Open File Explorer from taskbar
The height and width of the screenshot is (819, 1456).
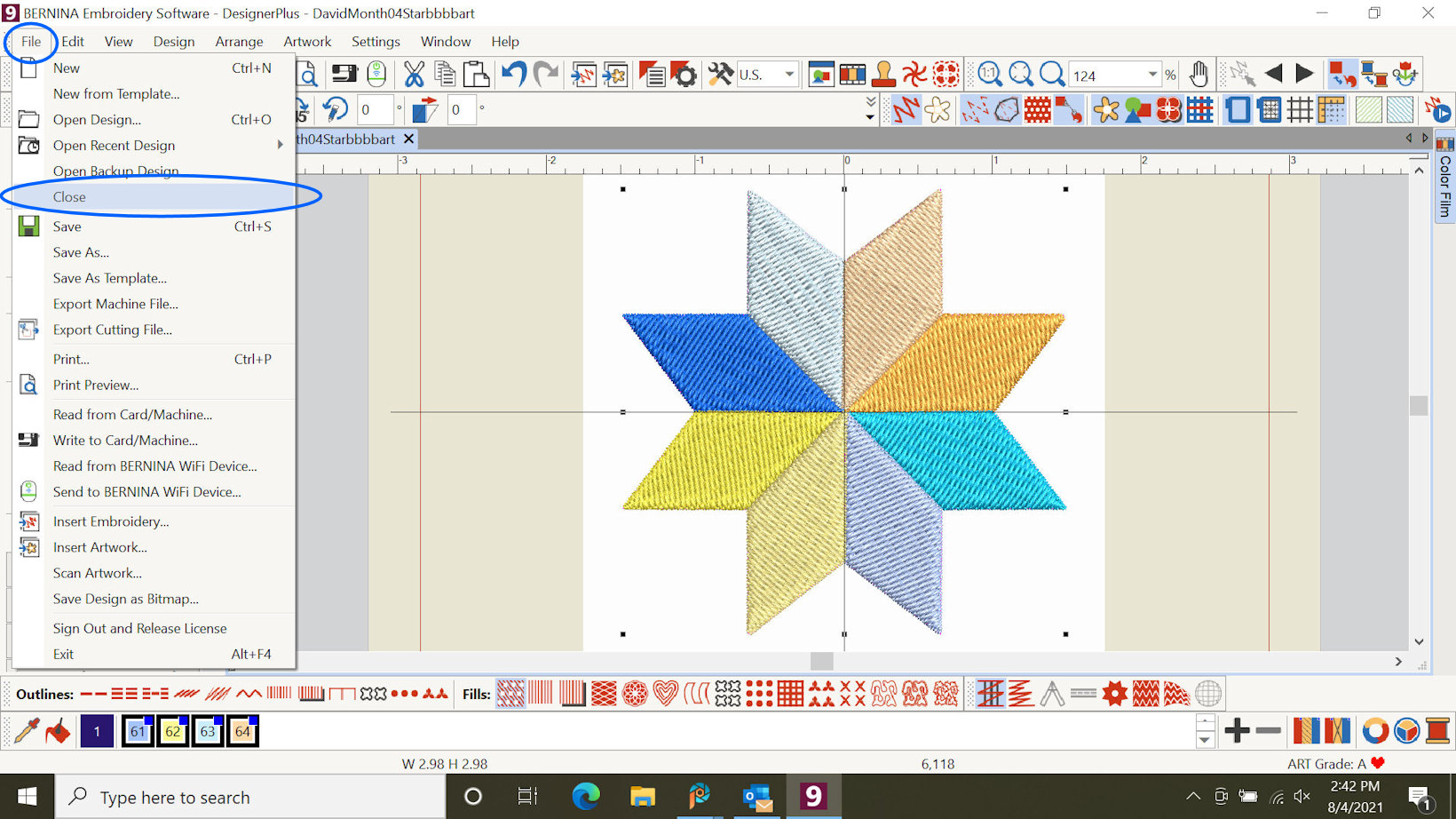point(643,797)
